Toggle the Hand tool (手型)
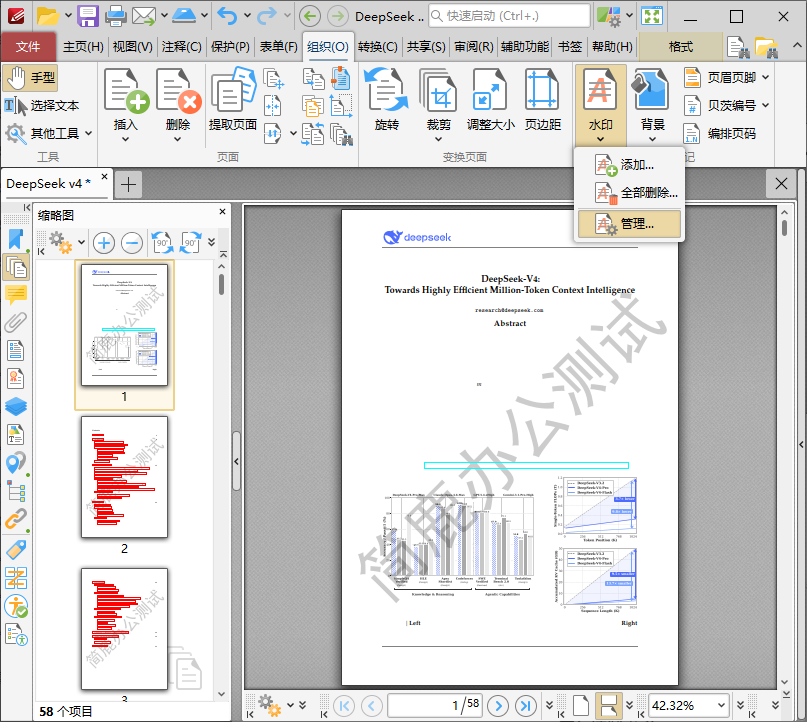 coord(30,78)
